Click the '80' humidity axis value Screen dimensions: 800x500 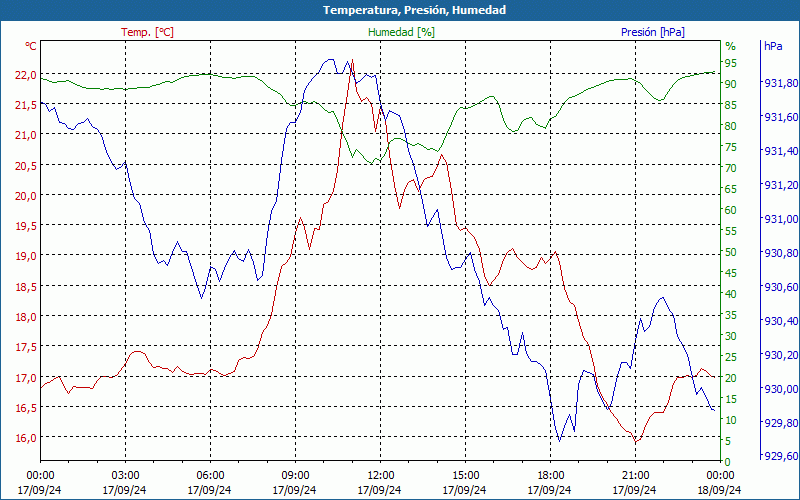tap(731, 126)
